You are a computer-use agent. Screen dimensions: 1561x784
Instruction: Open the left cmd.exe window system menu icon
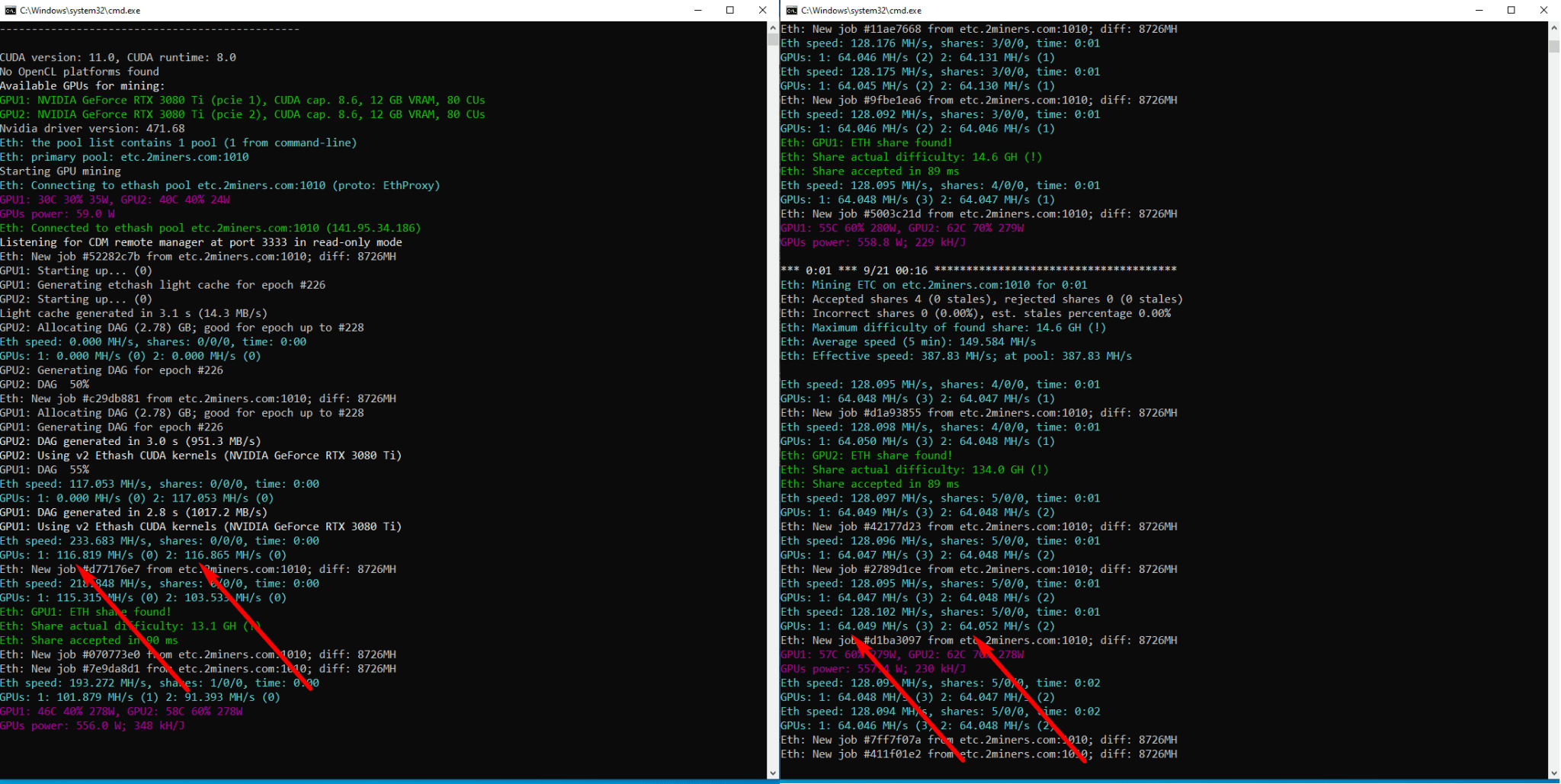(x=10, y=10)
